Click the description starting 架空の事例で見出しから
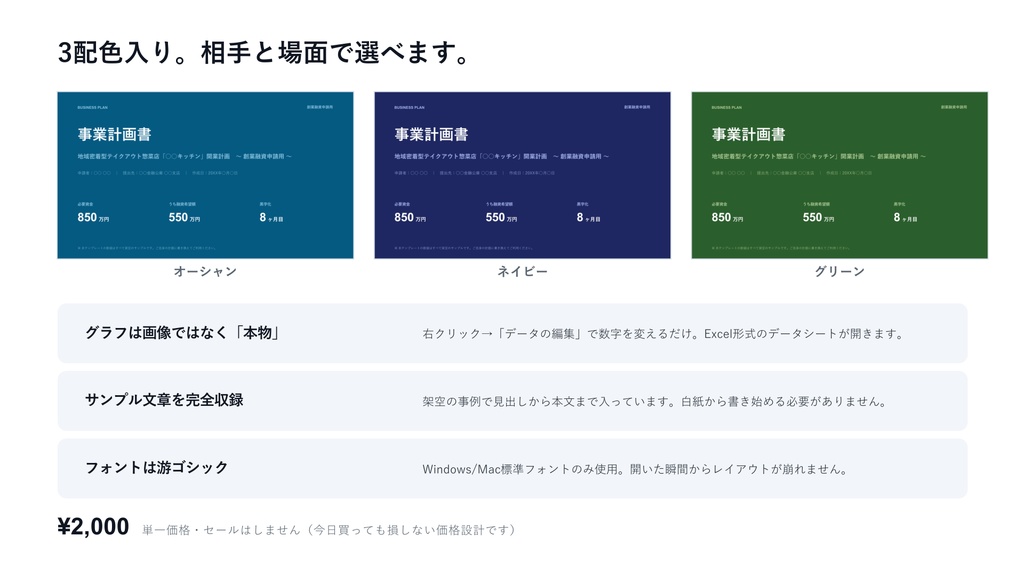 [654, 402]
